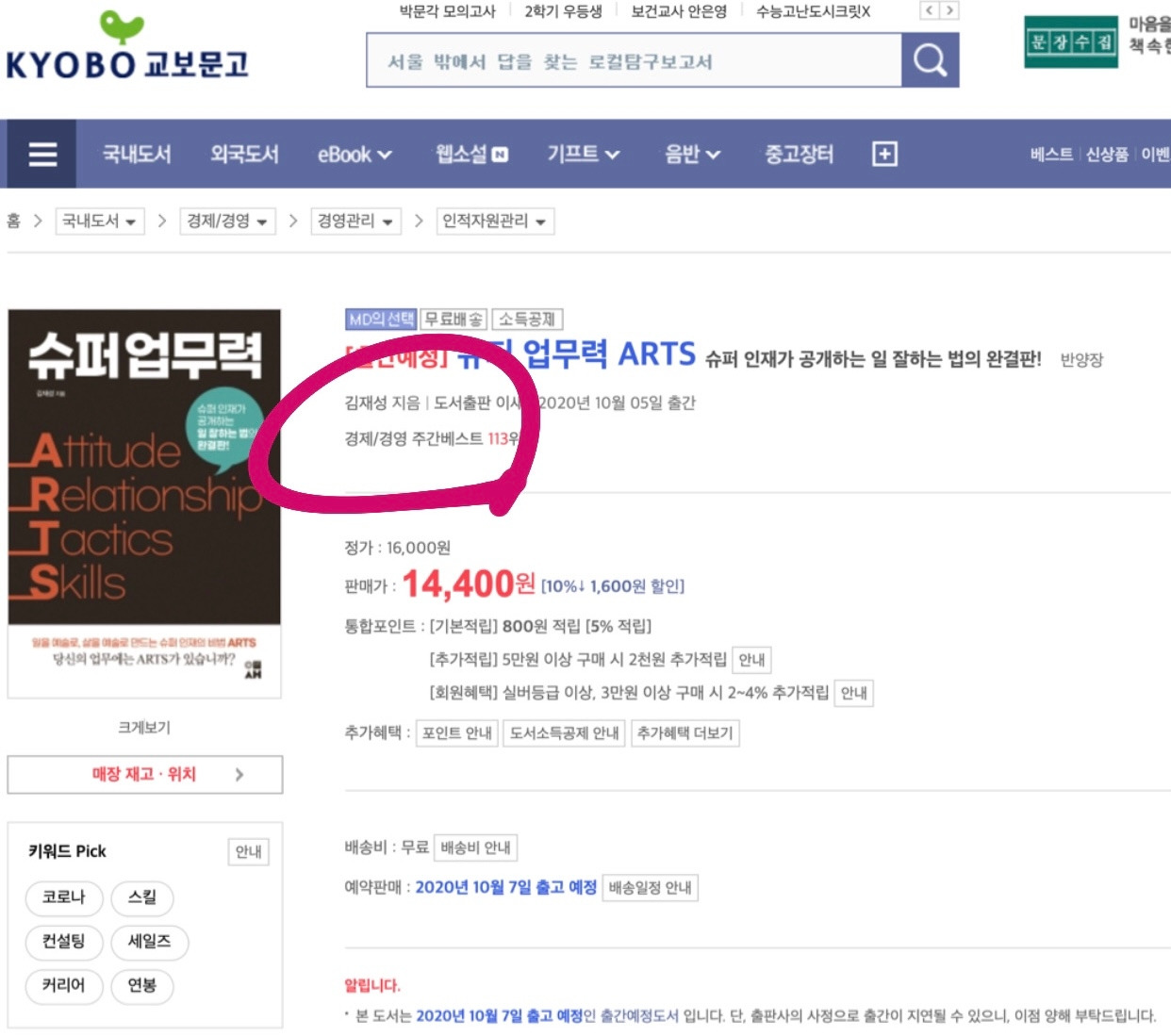Click 안내 next to 회원혜택

(853, 692)
